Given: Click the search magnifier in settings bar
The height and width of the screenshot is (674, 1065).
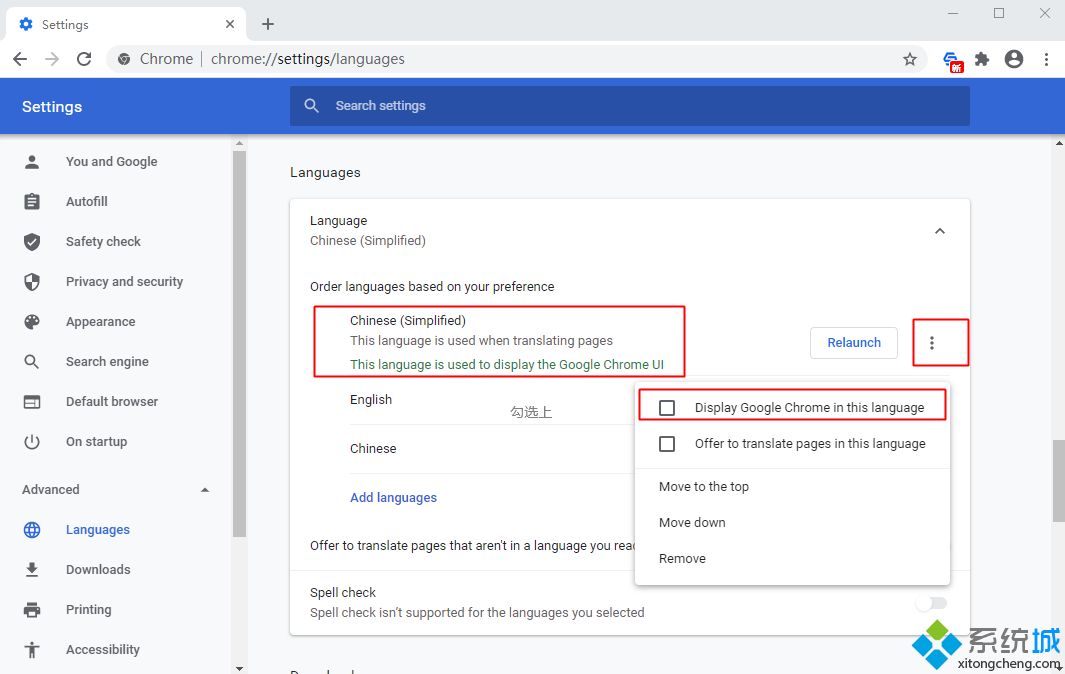Looking at the screenshot, I should [x=311, y=105].
